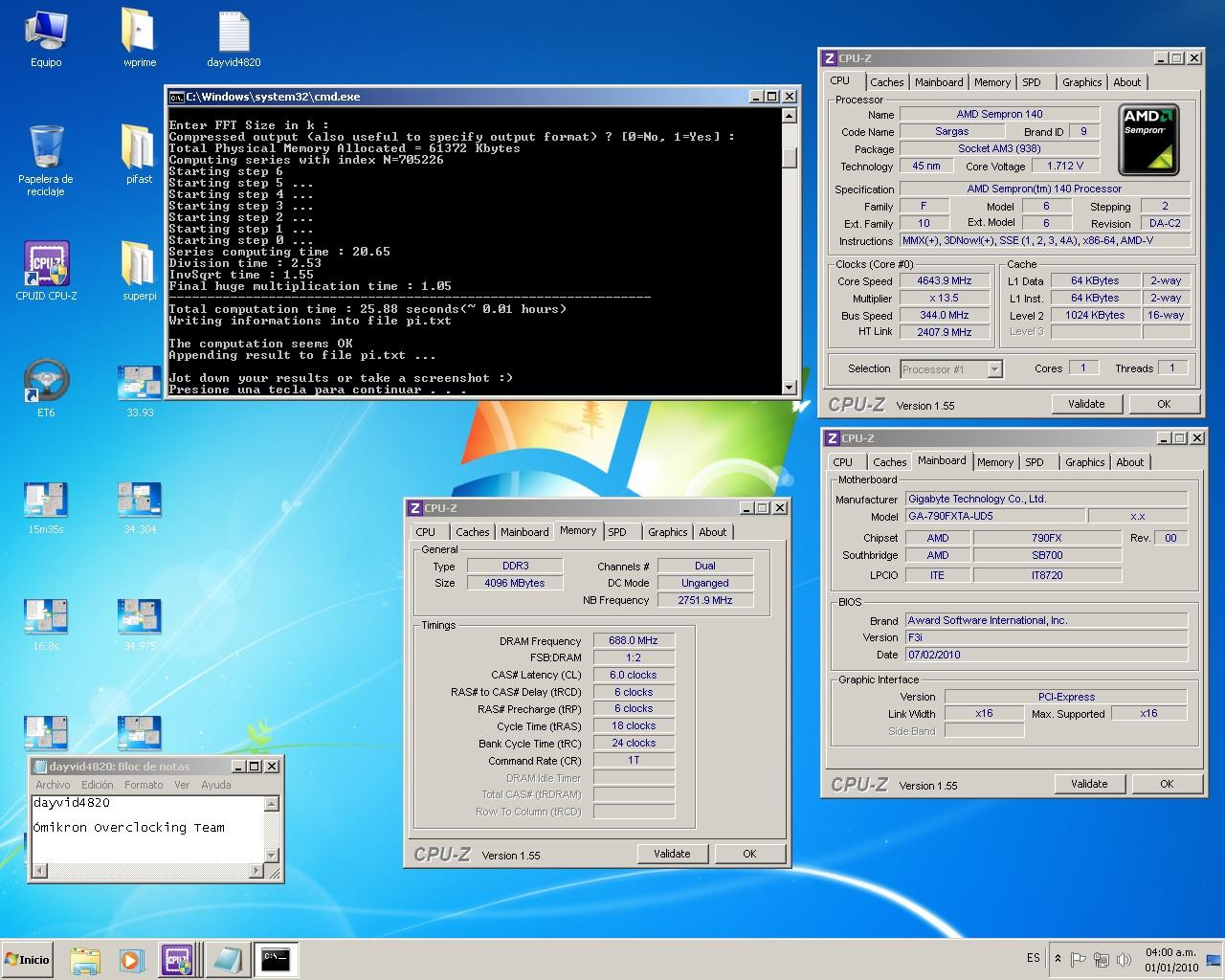Click the AMD Sempron logo image

(1149, 139)
